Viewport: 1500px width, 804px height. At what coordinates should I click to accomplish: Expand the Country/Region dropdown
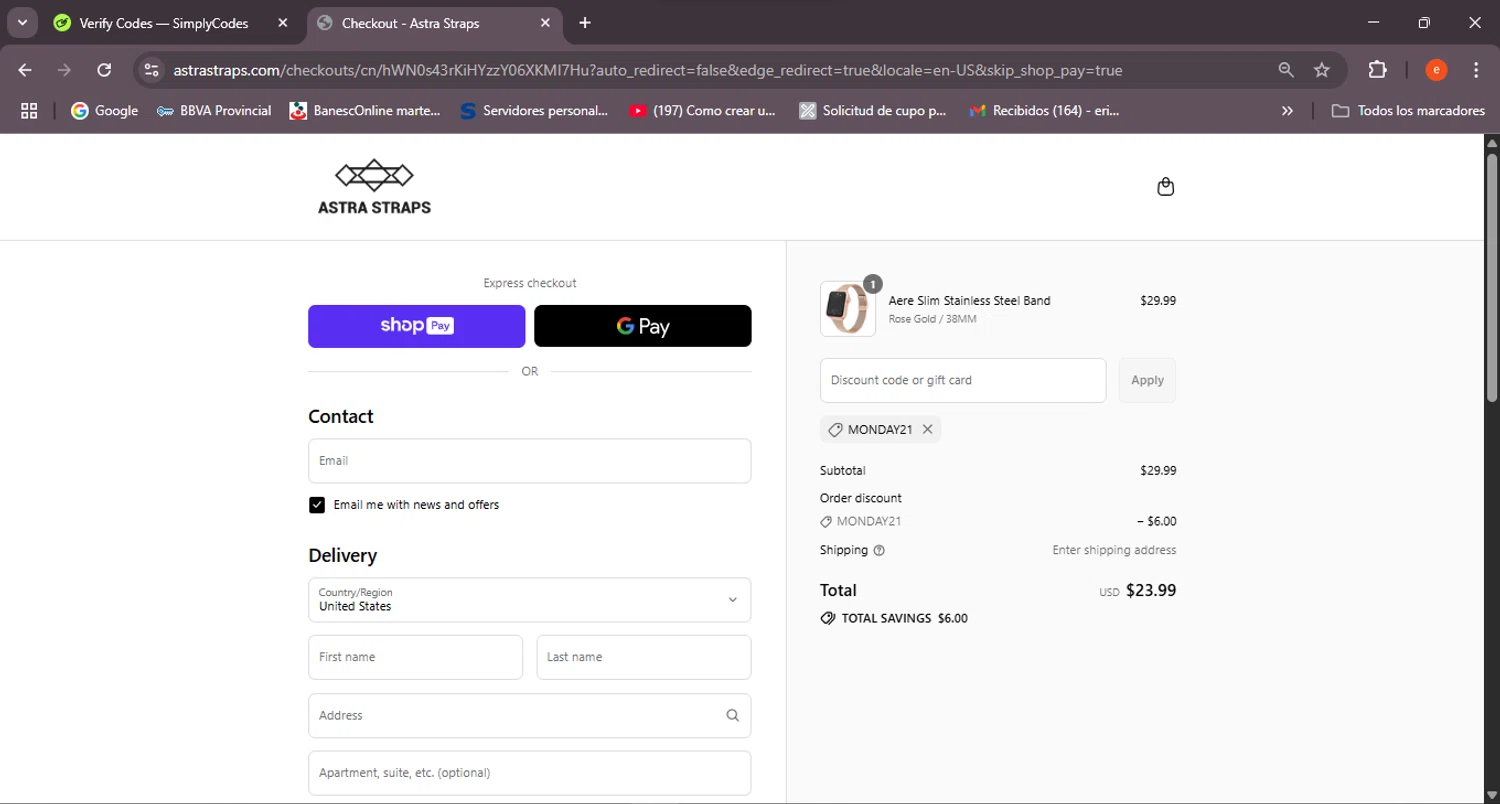(x=529, y=600)
